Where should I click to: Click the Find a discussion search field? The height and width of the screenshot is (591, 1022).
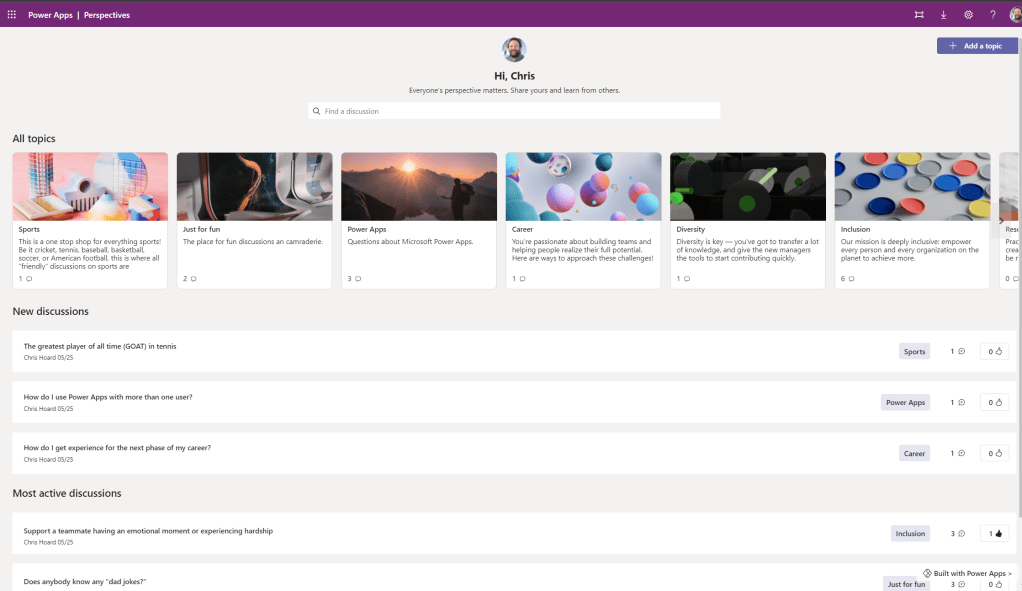pos(514,111)
